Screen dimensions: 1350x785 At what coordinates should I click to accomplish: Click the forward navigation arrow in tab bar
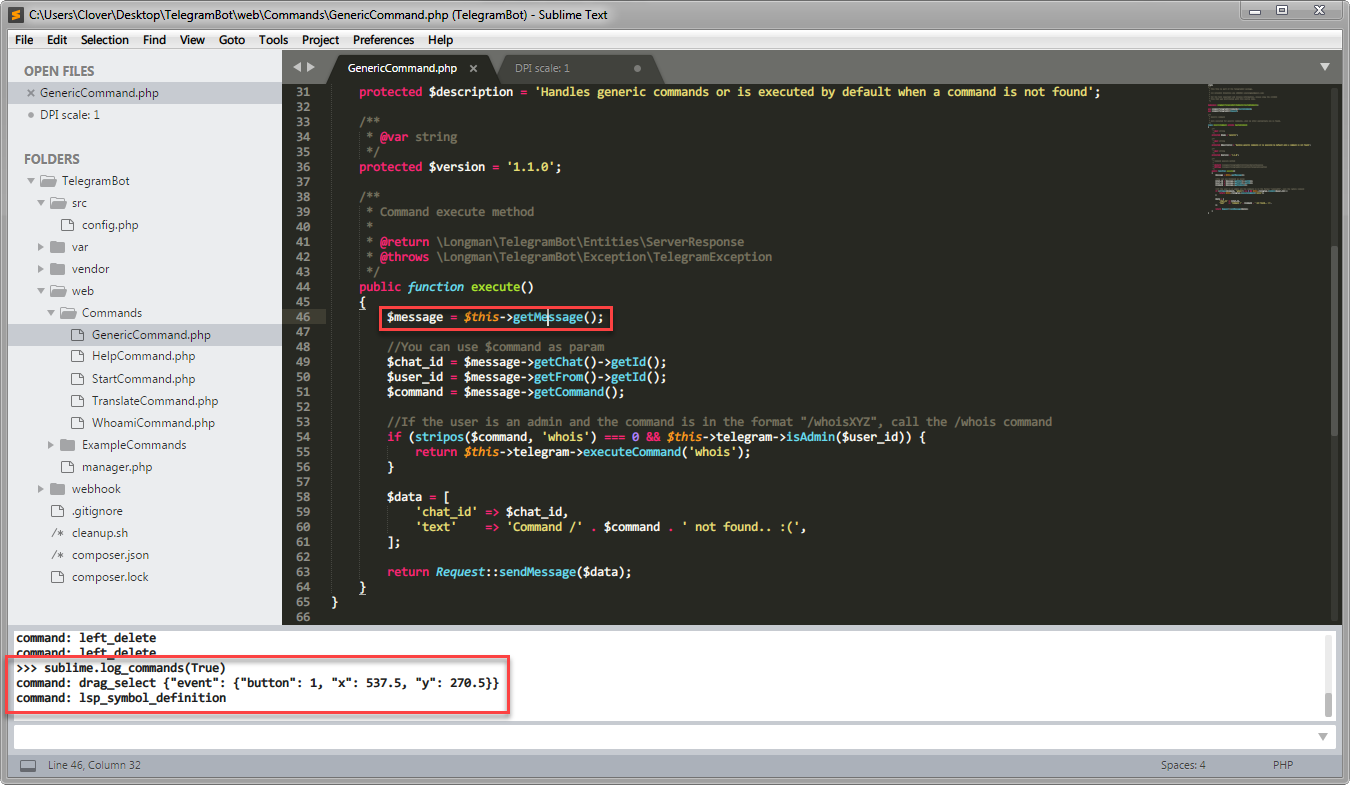click(x=312, y=66)
